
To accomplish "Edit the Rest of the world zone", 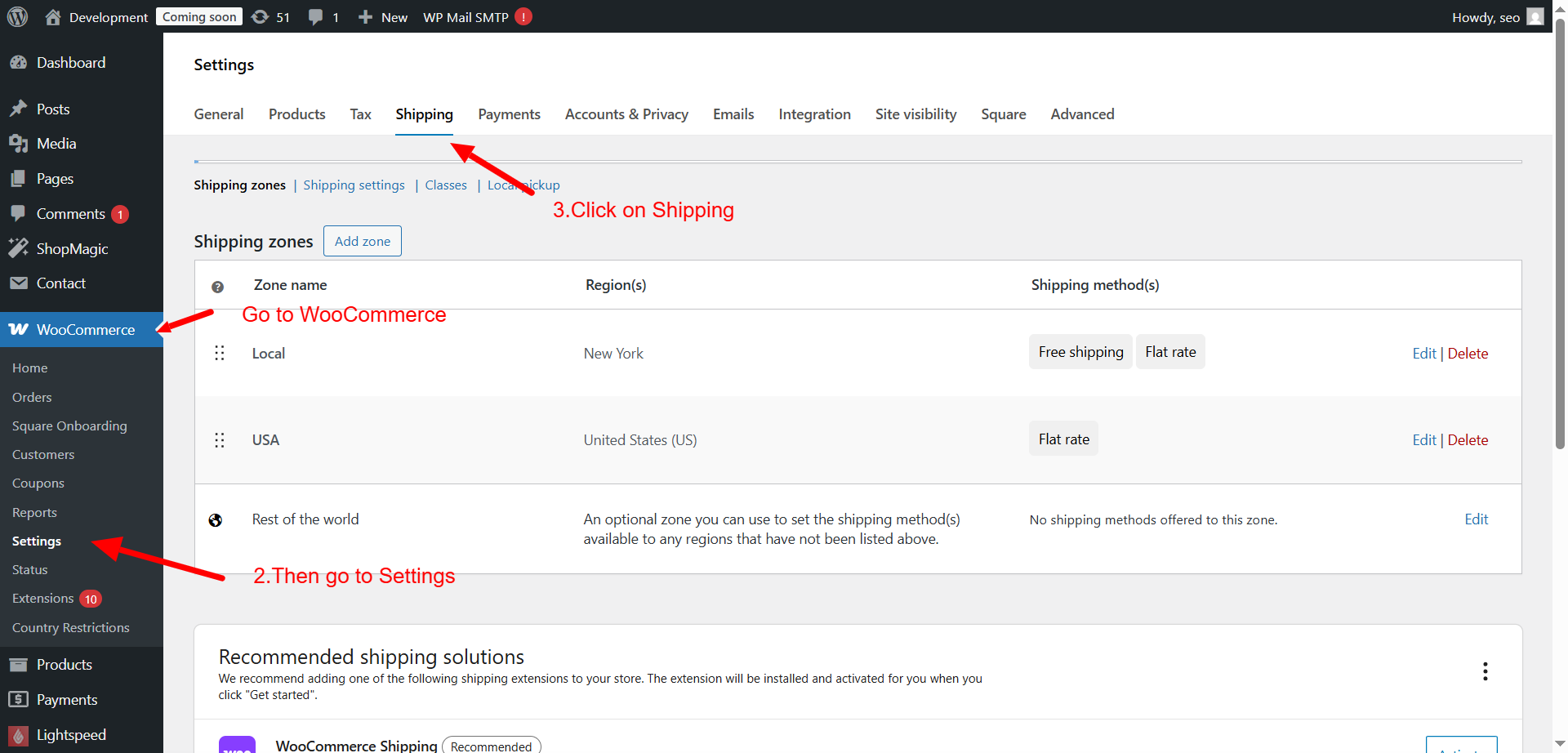I will coord(1477,519).
